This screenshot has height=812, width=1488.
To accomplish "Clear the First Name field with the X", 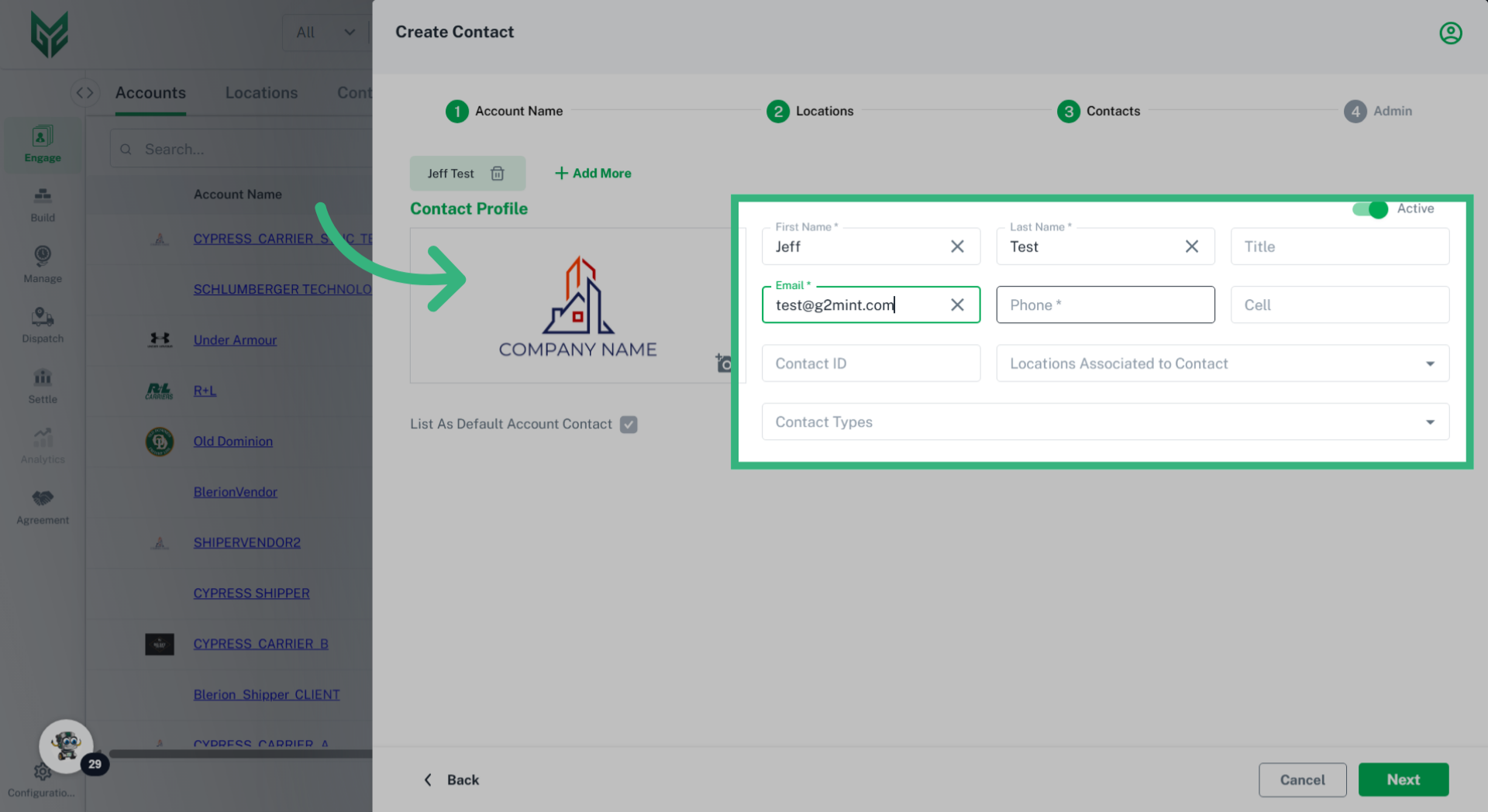I will (958, 246).
